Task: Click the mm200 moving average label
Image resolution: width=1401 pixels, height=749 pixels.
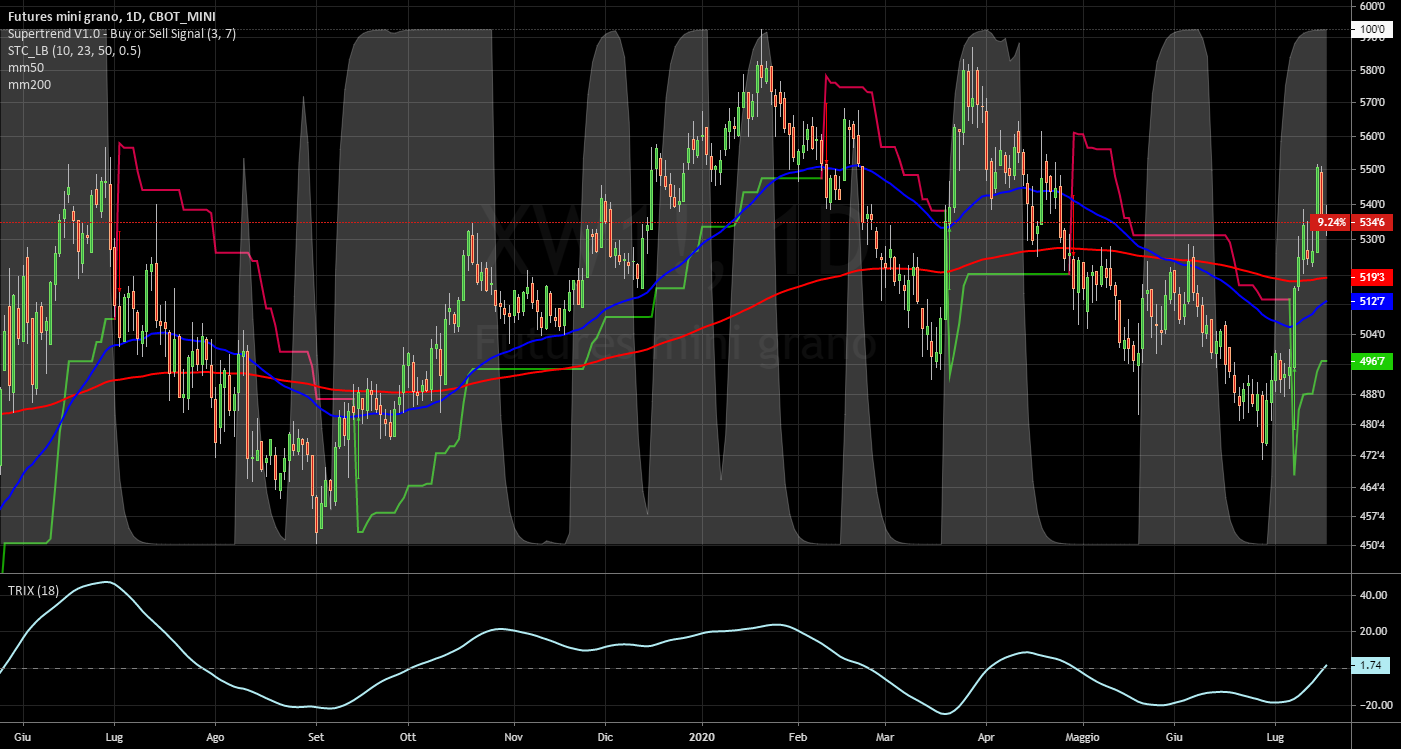Action: coord(28,85)
